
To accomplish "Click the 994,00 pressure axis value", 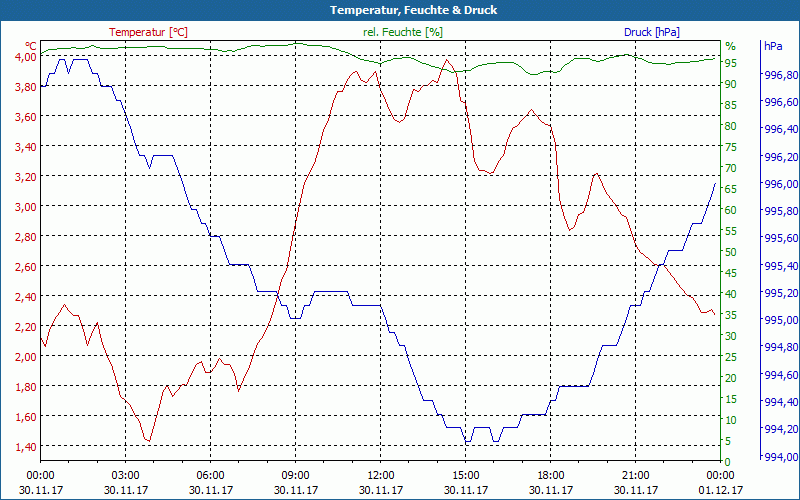I will coord(780,456).
